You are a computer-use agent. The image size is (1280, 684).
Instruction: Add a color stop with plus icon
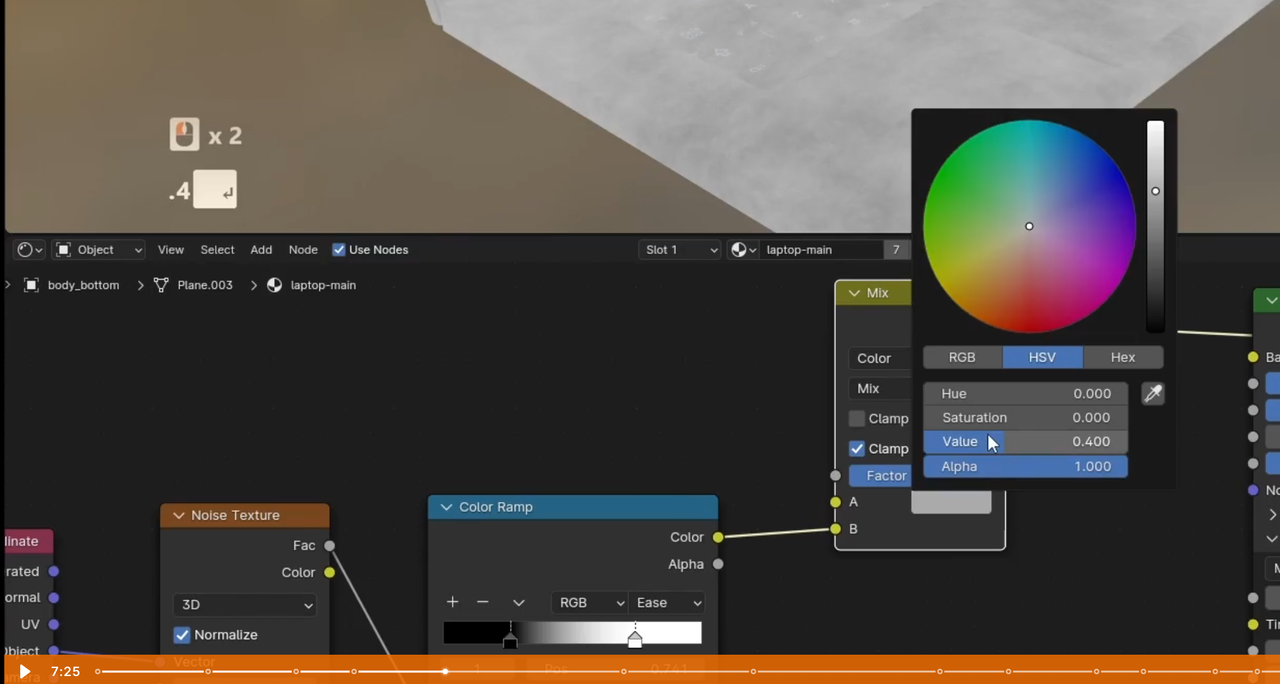click(x=452, y=602)
